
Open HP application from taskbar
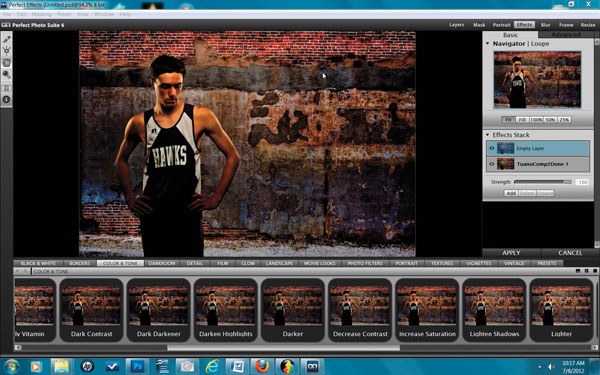tap(87, 367)
